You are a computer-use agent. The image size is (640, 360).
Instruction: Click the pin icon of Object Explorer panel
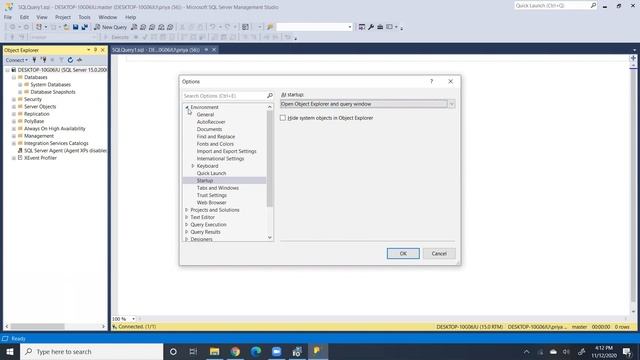pos(96,50)
